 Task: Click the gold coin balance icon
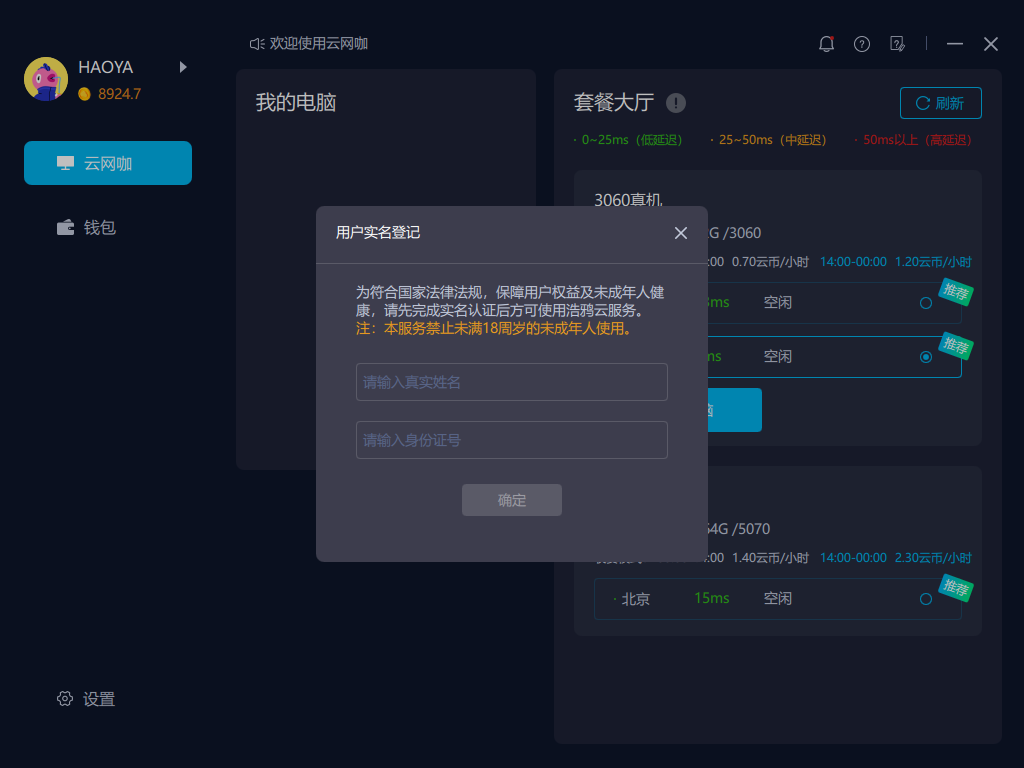tap(85, 94)
